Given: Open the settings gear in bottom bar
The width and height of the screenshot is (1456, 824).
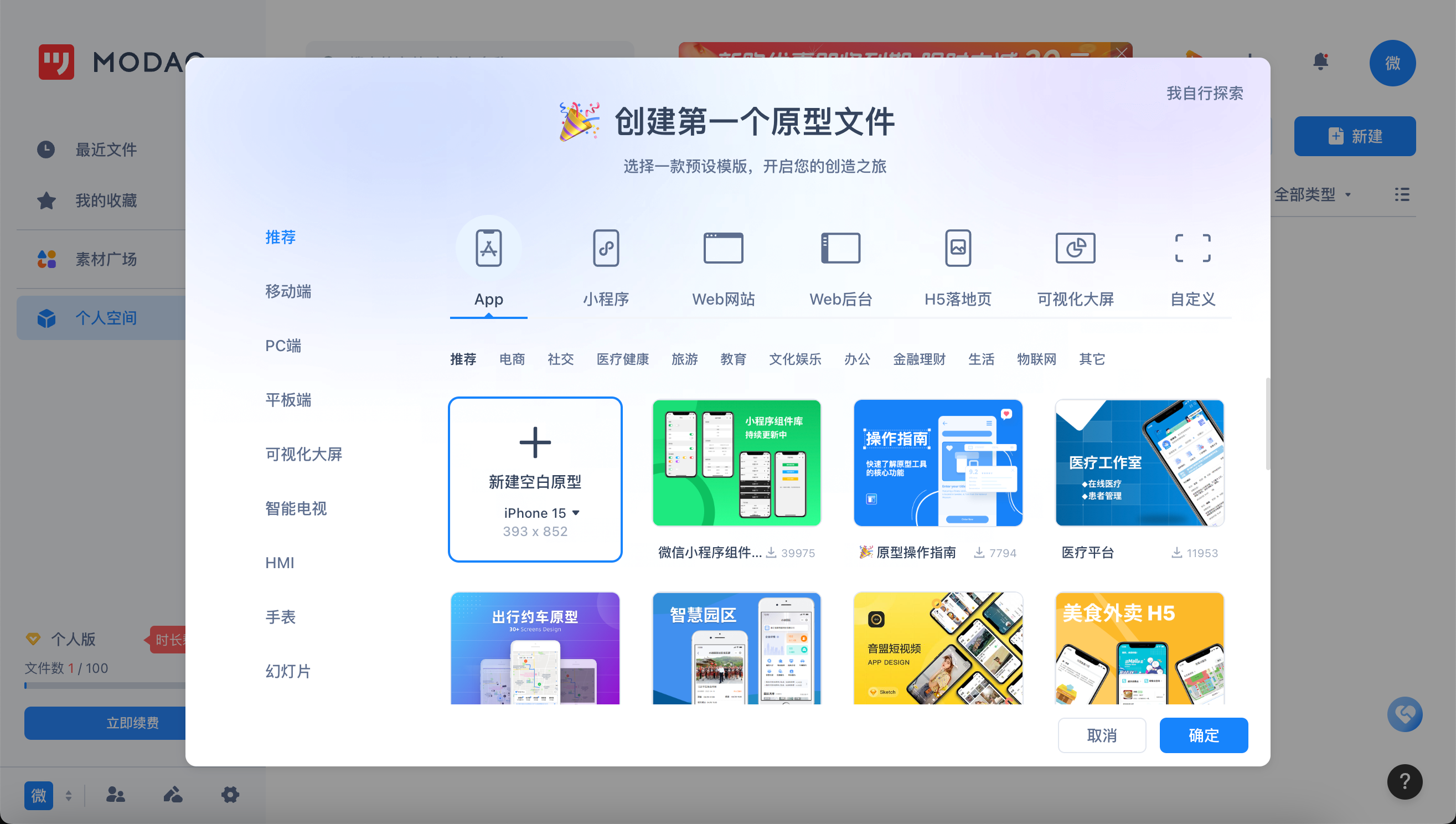Looking at the screenshot, I should 230,795.
